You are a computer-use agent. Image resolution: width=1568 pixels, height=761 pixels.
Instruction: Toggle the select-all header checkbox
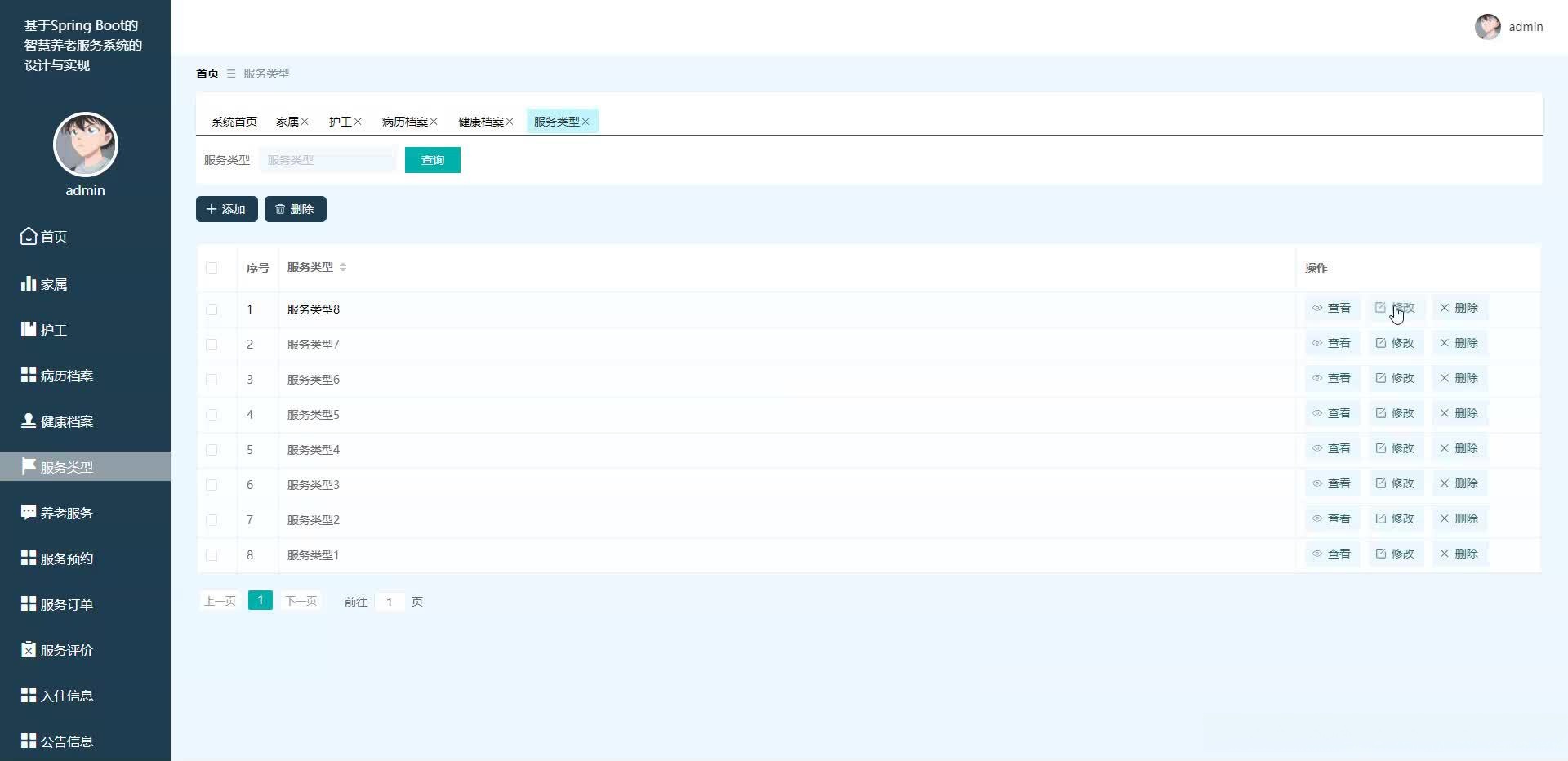click(x=212, y=268)
